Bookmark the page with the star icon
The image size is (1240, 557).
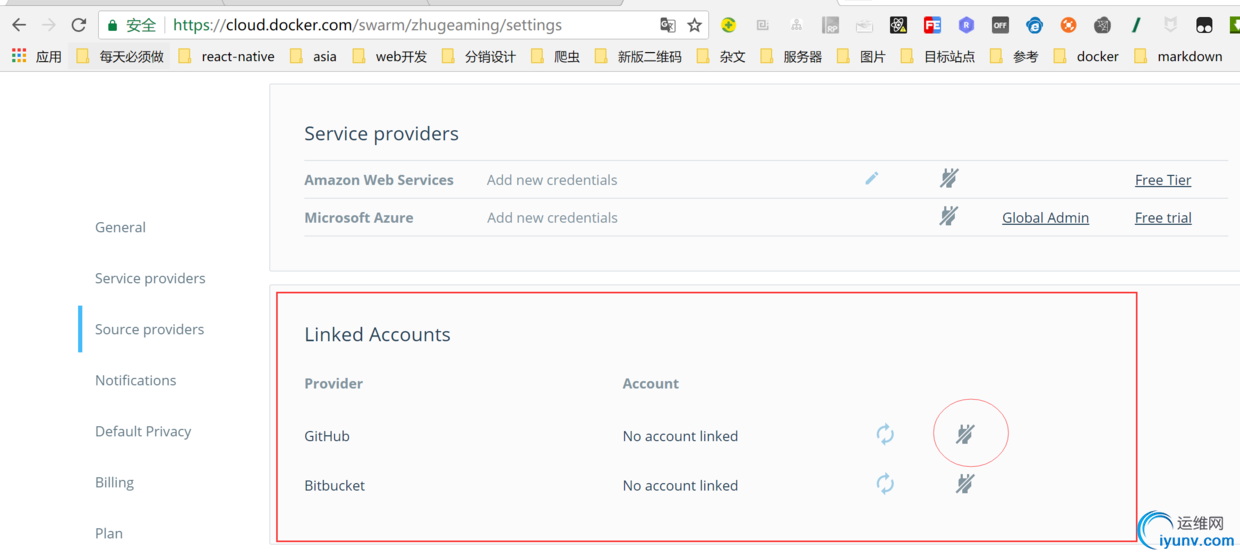click(x=695, y=25)
